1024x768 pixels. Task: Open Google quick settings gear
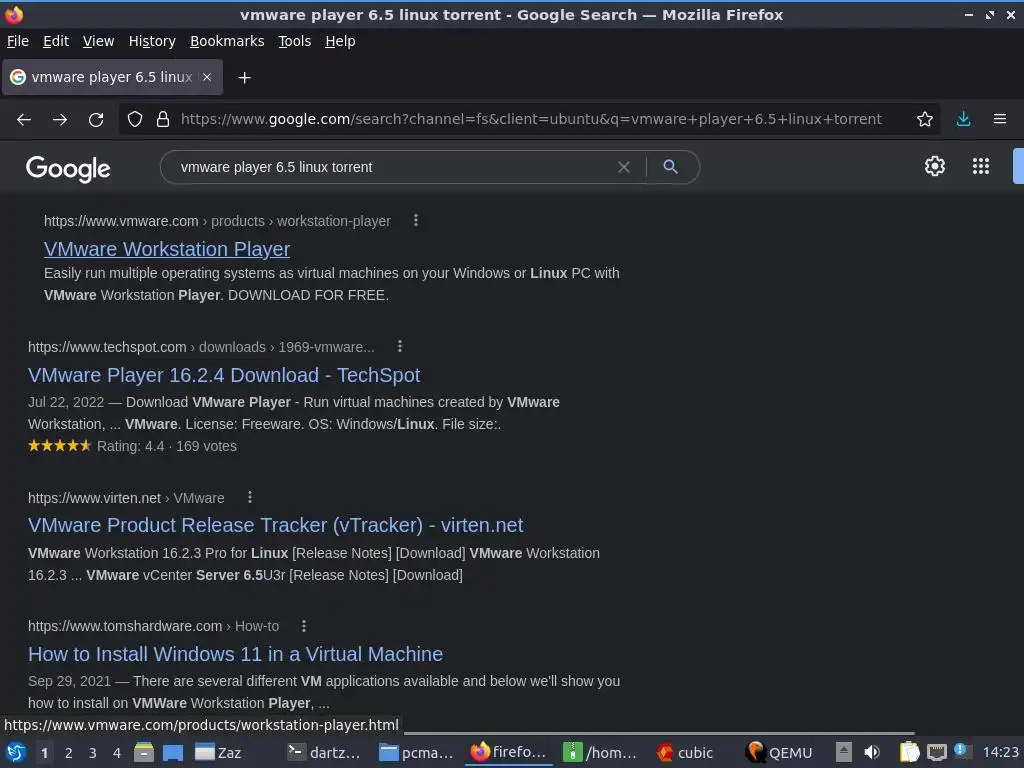[x=935, y=166]
